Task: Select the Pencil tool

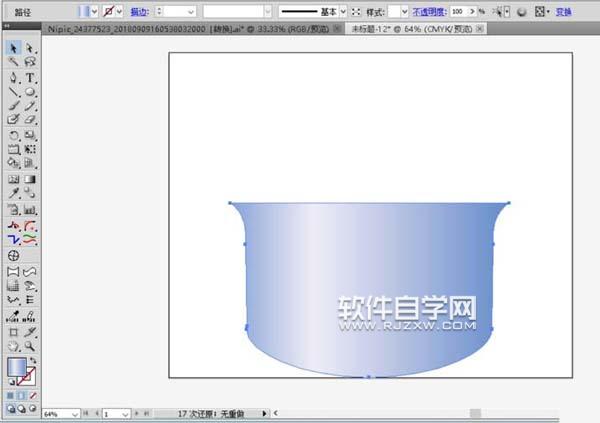Action: tap(30, 106)
